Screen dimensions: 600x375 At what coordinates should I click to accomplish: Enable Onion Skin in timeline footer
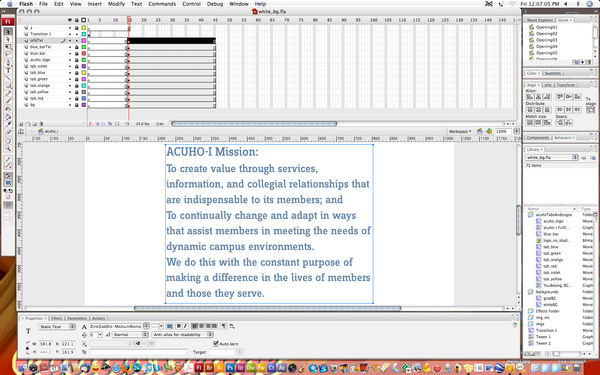[x=97, y=124]
